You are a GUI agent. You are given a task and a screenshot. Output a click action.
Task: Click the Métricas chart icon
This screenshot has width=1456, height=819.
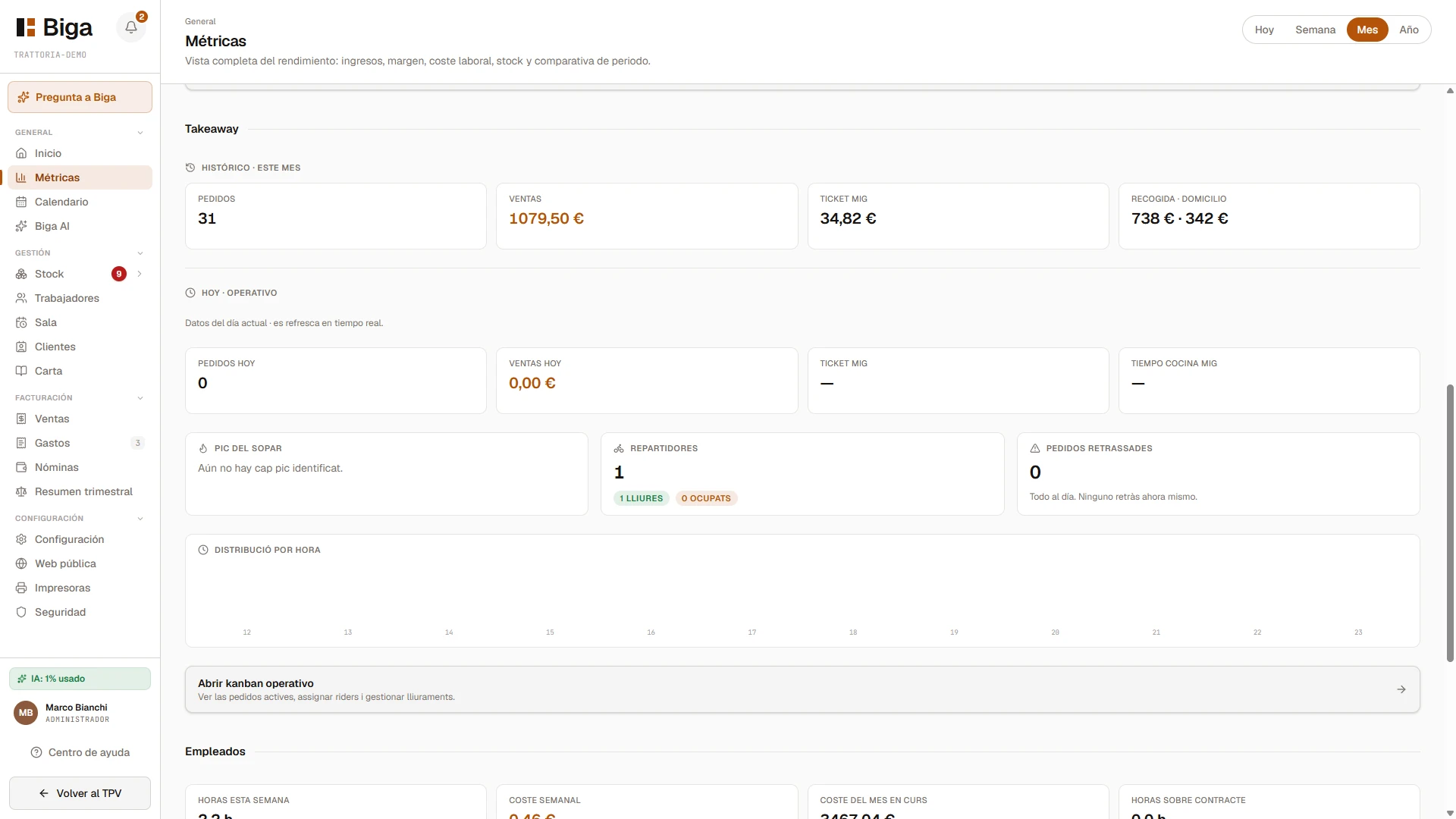click(x=21, y=177)
